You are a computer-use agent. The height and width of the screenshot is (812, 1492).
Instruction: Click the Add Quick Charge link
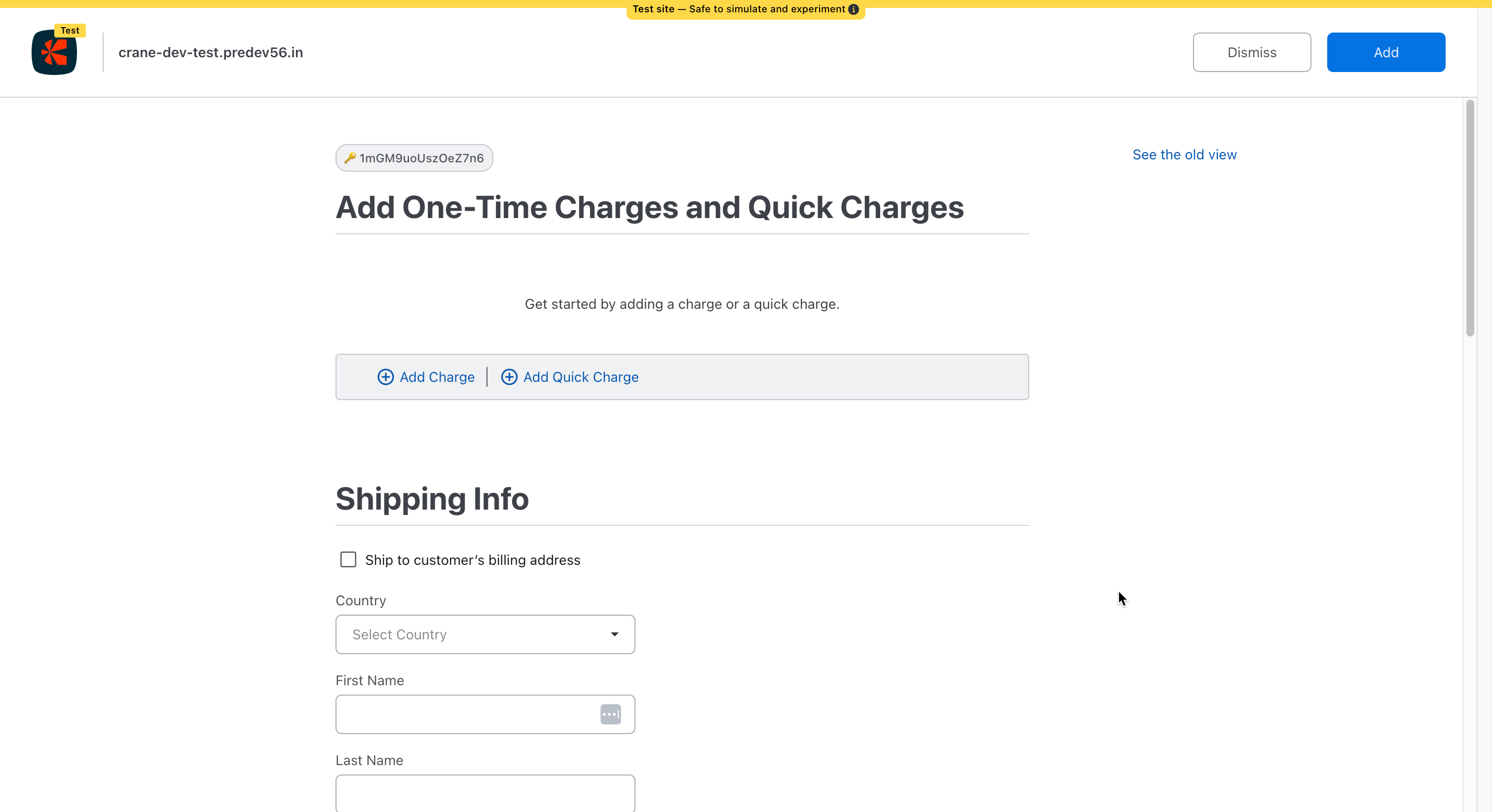click(x=580, y=377)
